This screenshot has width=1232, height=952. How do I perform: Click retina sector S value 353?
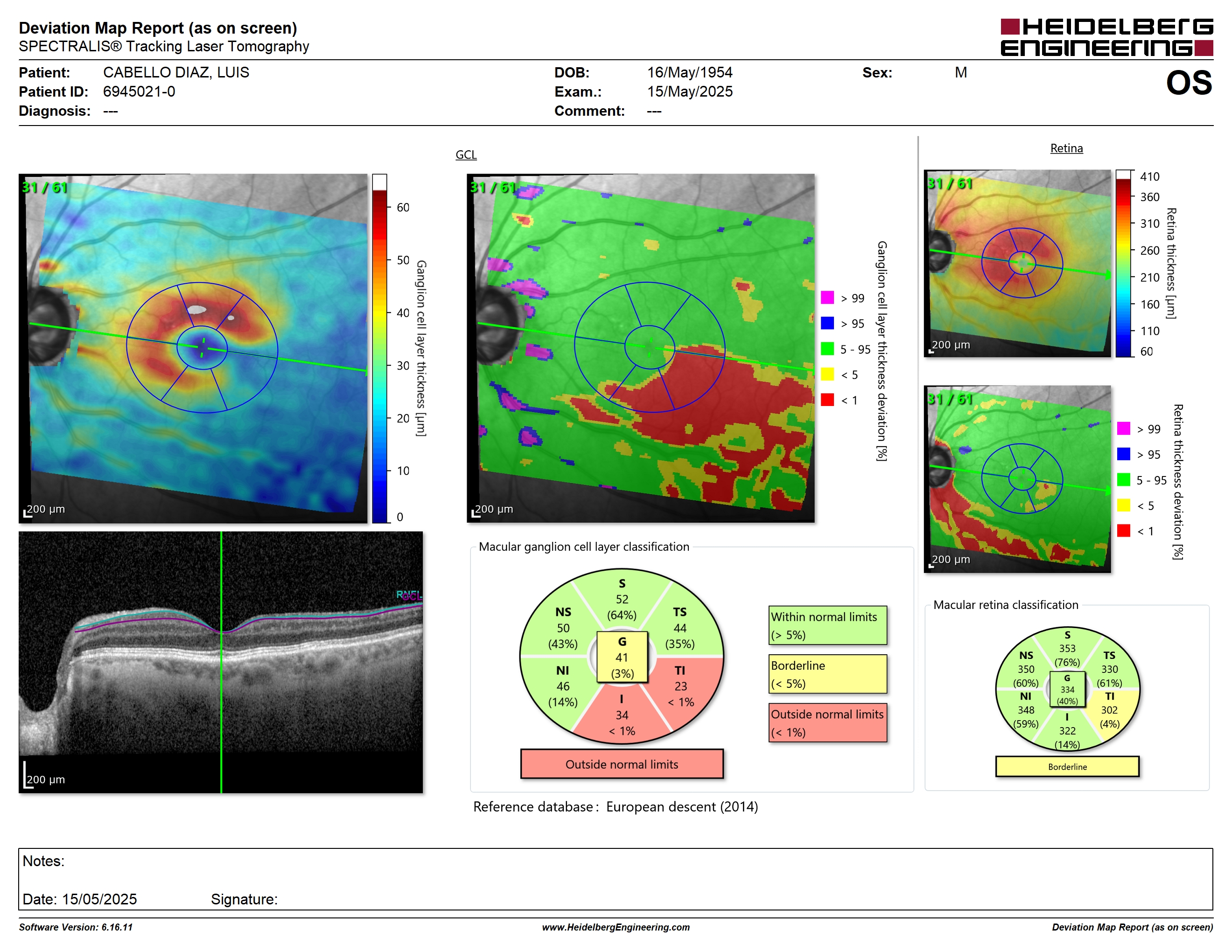point(1067,649)
